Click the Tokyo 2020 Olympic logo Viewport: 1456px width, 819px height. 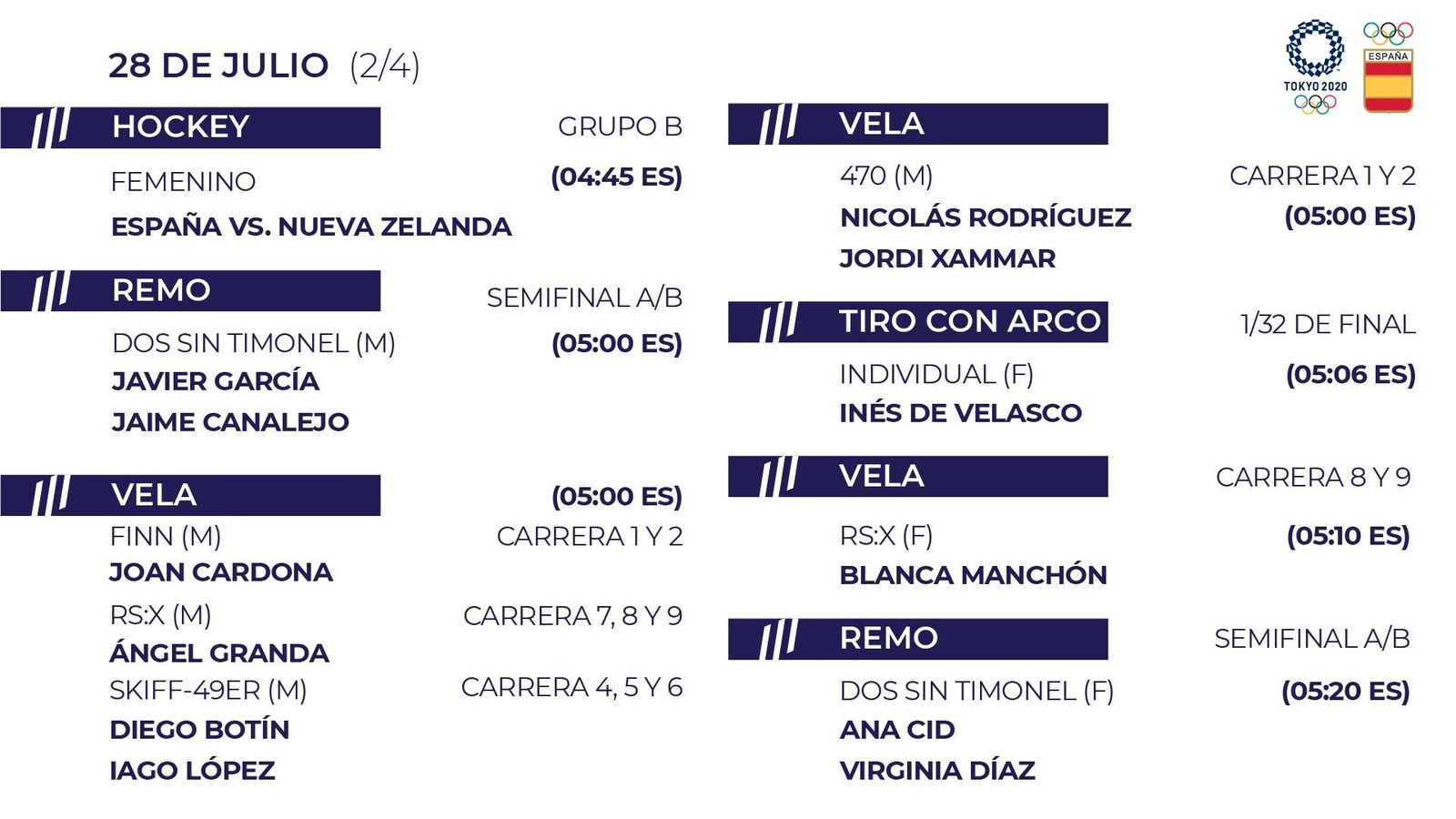pos(1315,67)
